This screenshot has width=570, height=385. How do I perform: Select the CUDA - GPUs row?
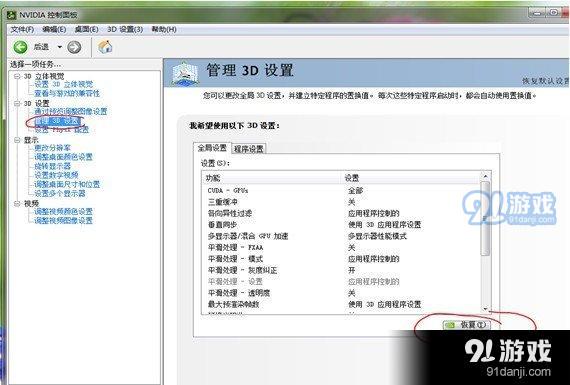(341, 191)
